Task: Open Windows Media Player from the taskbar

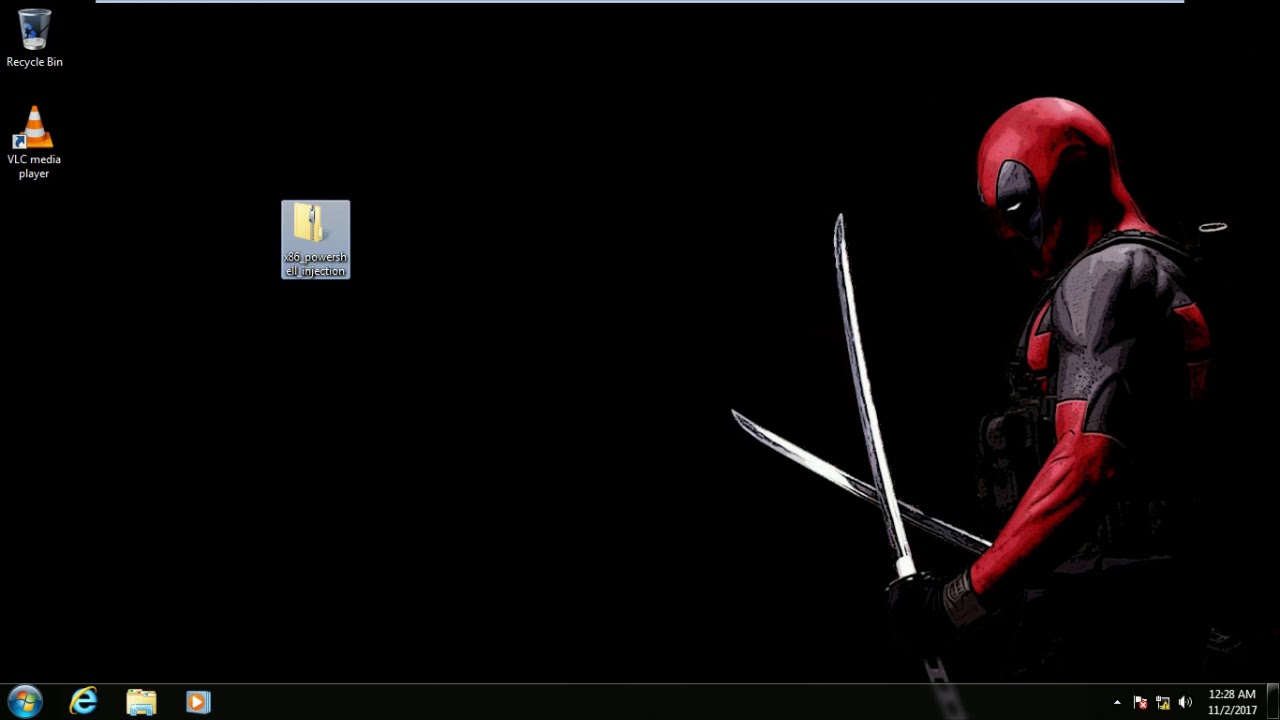Action: tap(198, 702)
